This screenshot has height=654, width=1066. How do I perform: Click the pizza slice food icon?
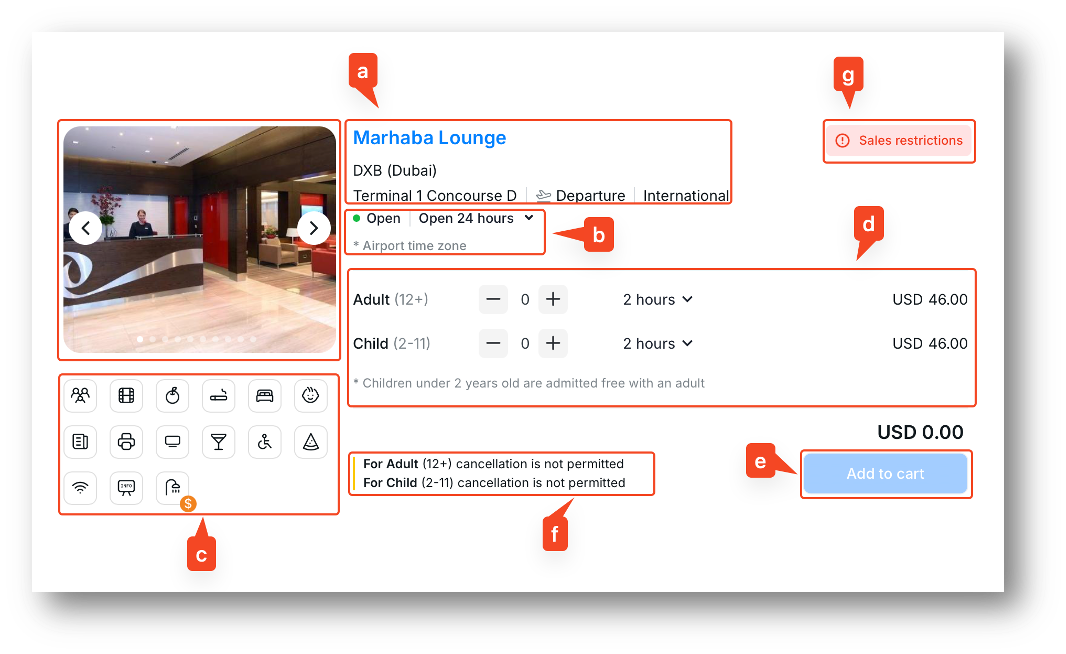(311, 441)
